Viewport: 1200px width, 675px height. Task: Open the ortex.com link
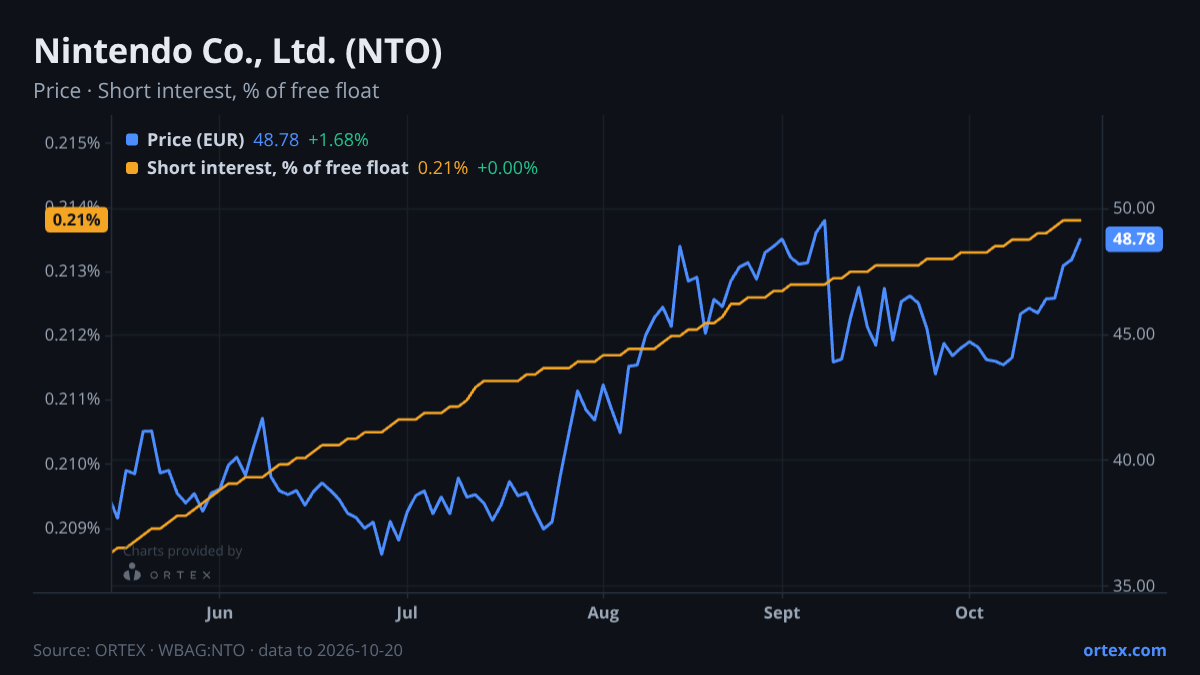pyautogui.click(x=1124, y=650)
